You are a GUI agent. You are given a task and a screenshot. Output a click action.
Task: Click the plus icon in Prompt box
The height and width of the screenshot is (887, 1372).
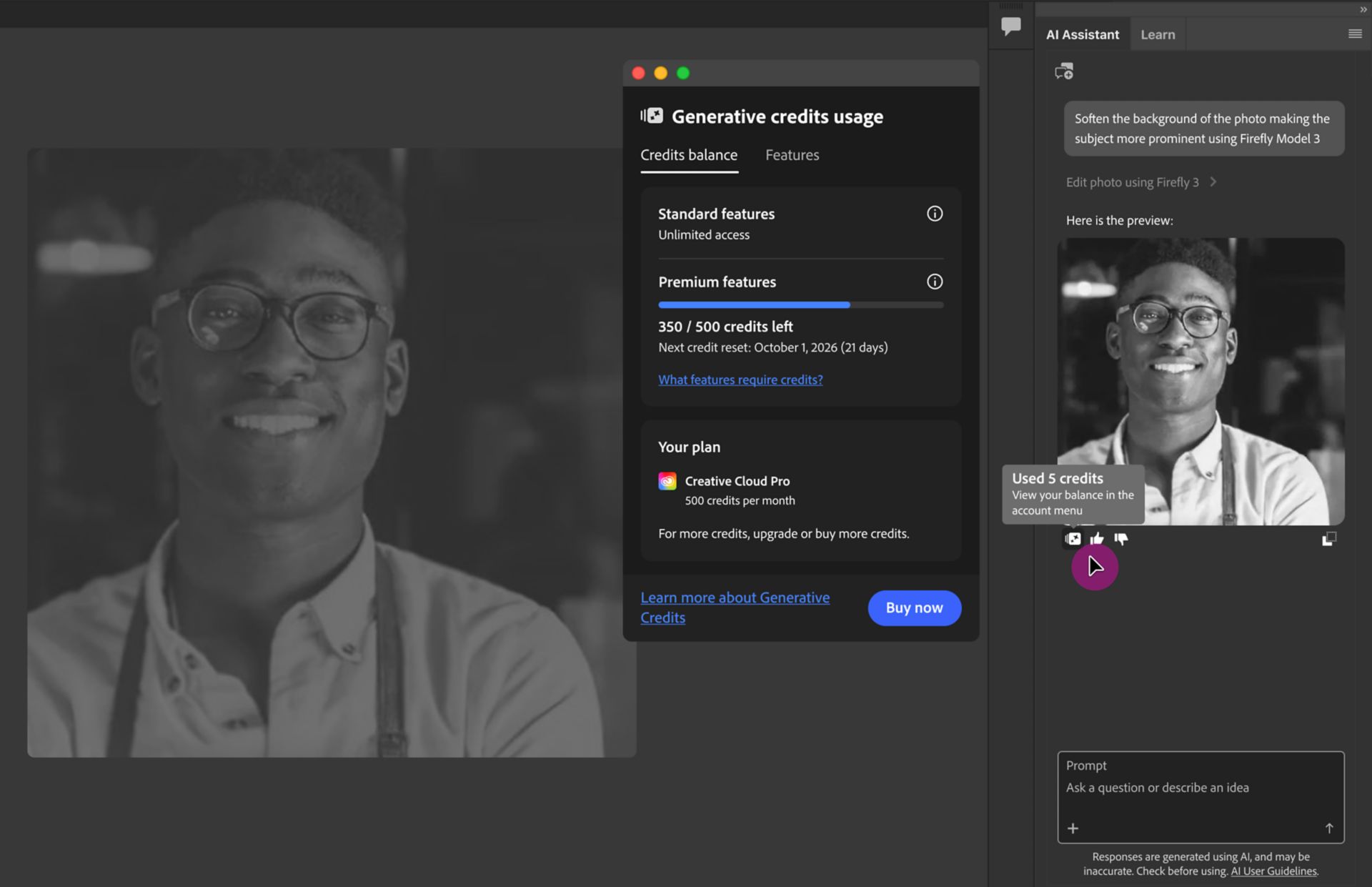tap(1073, 828)
